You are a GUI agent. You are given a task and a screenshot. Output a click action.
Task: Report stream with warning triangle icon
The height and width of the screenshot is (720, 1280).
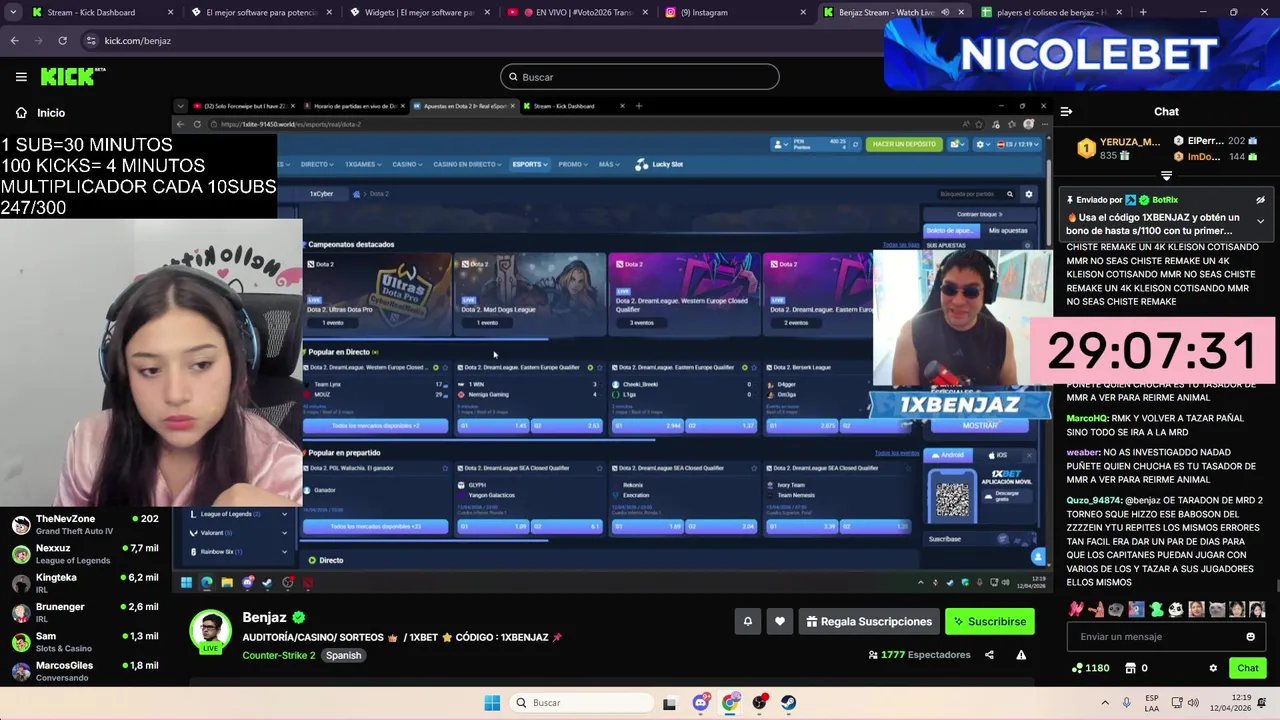pyautogui.click(x=1021, y=655)
